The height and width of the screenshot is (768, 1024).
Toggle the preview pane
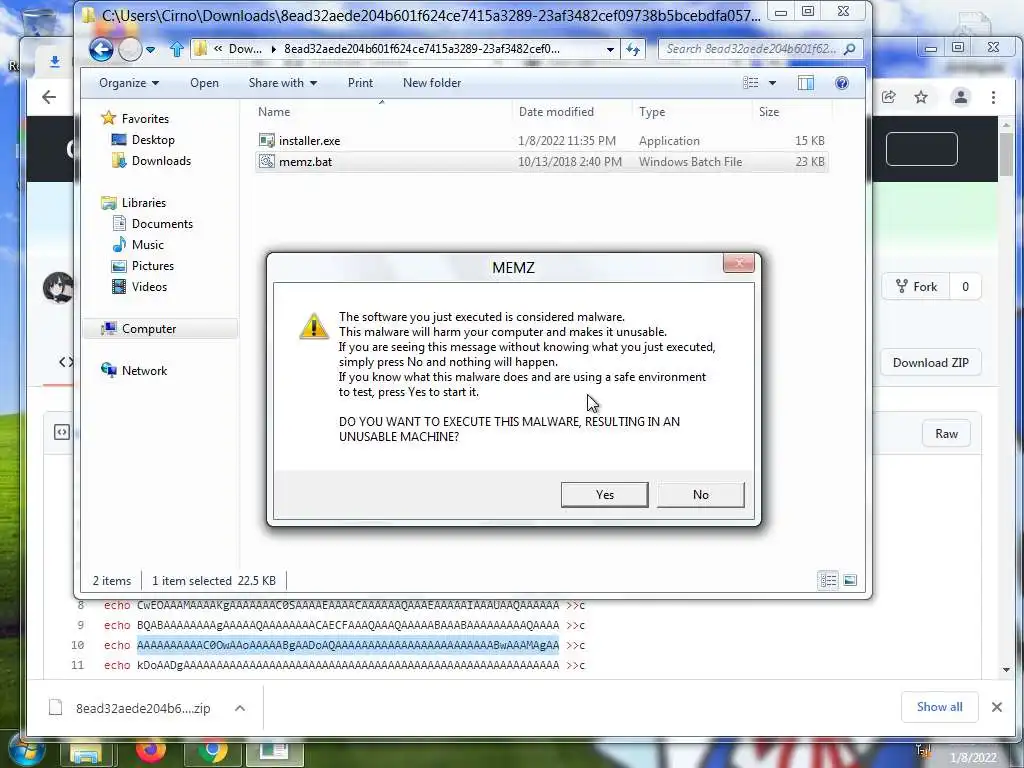pyautogui.click(x=806, y=83)
